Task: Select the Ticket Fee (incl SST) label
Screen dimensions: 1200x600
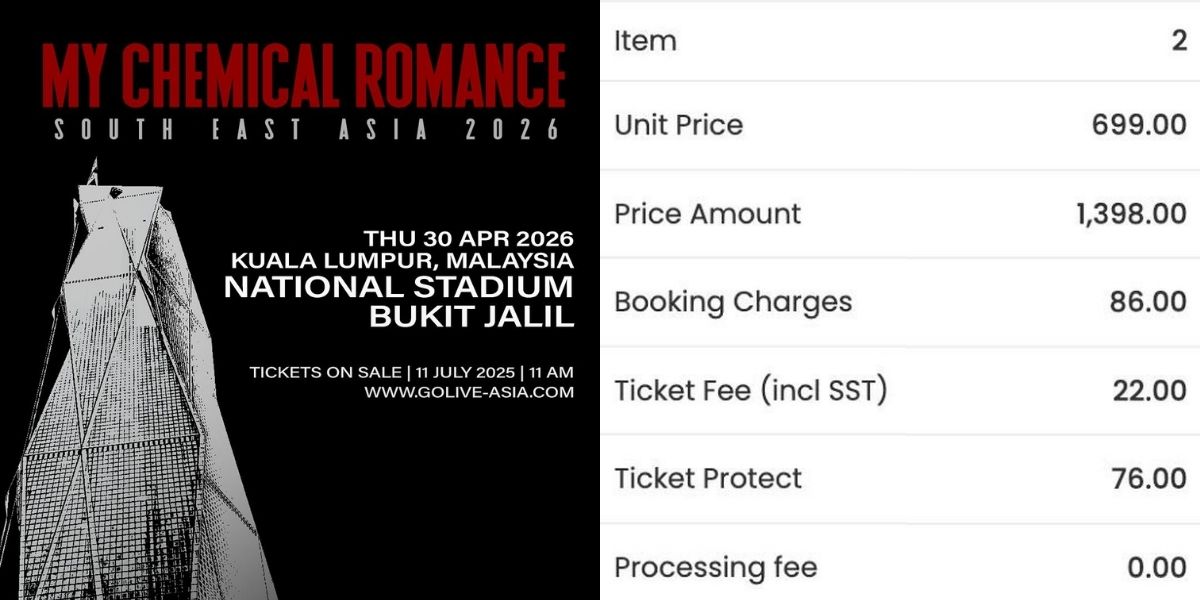Action: pyautogui.click(x=751, y=391)
